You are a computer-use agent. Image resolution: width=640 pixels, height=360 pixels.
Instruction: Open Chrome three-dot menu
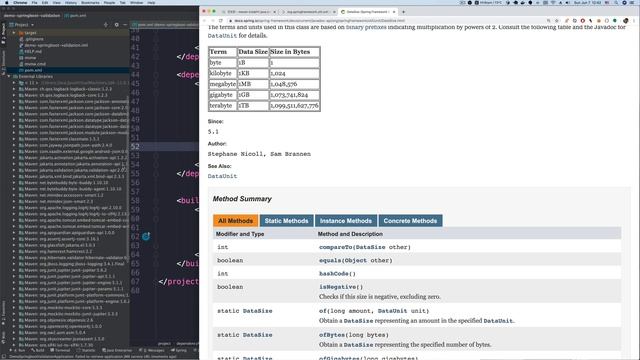pyautogui.click(x=634, y=20)
